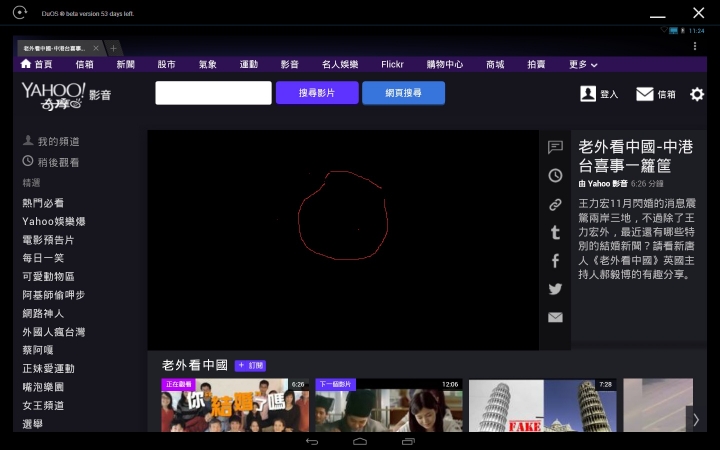The image size is (720, 450).
Task: Open 影音 in the nav bar
Action: [x=290, y=64]
